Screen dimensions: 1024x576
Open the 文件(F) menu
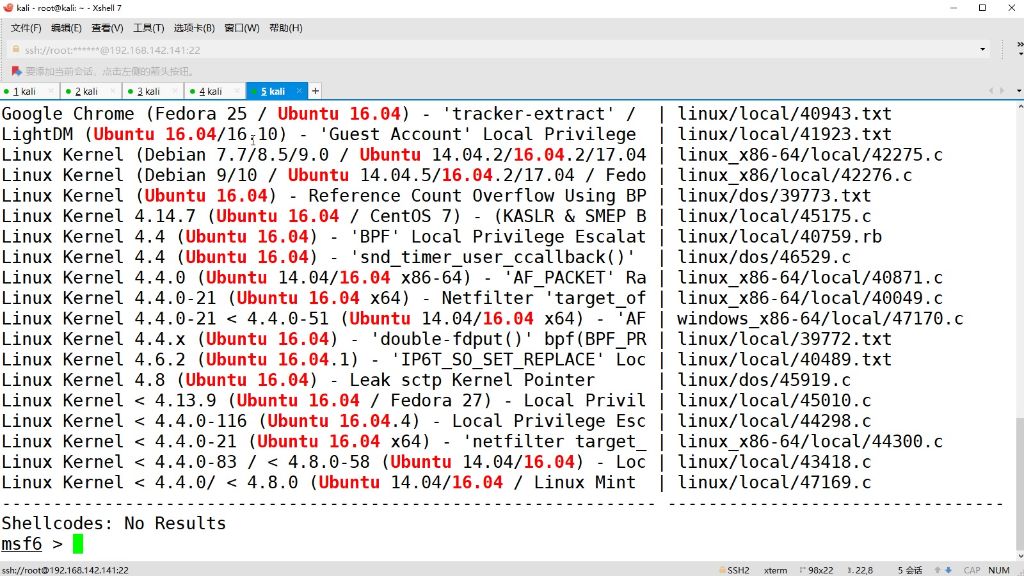click(x=25, y=28)
